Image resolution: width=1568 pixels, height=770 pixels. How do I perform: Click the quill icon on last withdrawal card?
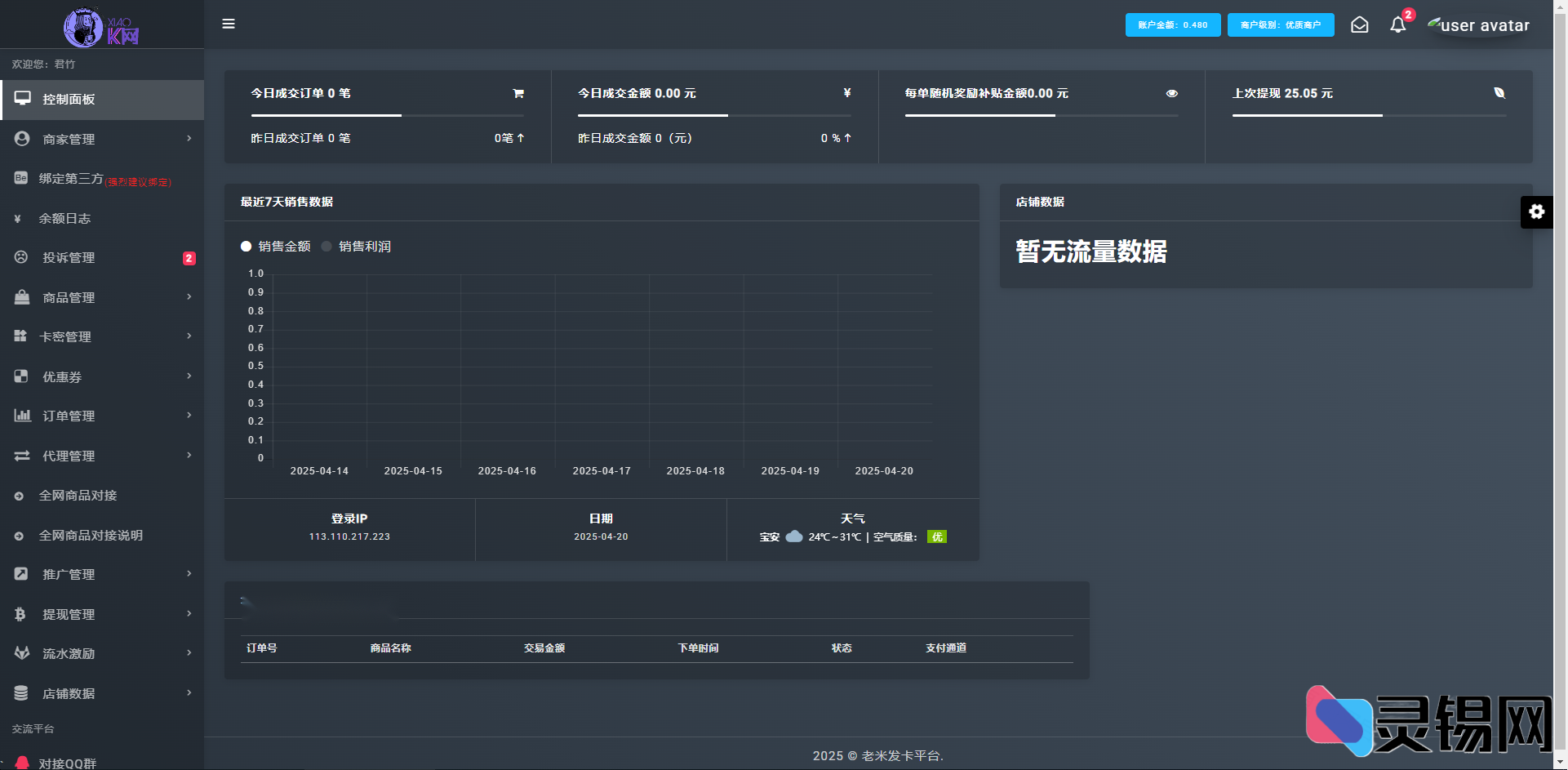(1500, 93)
